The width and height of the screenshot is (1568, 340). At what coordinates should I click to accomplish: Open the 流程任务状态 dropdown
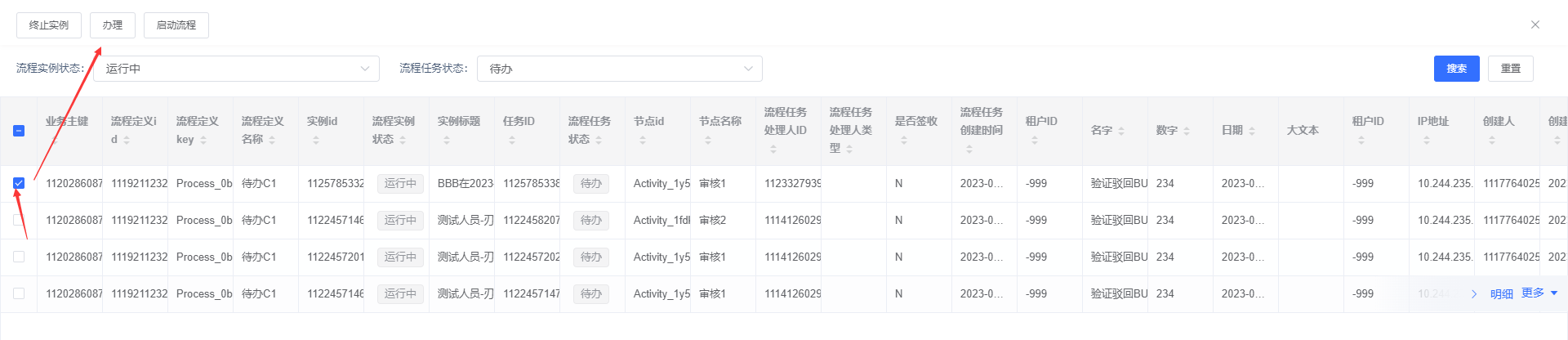point(619,69)
